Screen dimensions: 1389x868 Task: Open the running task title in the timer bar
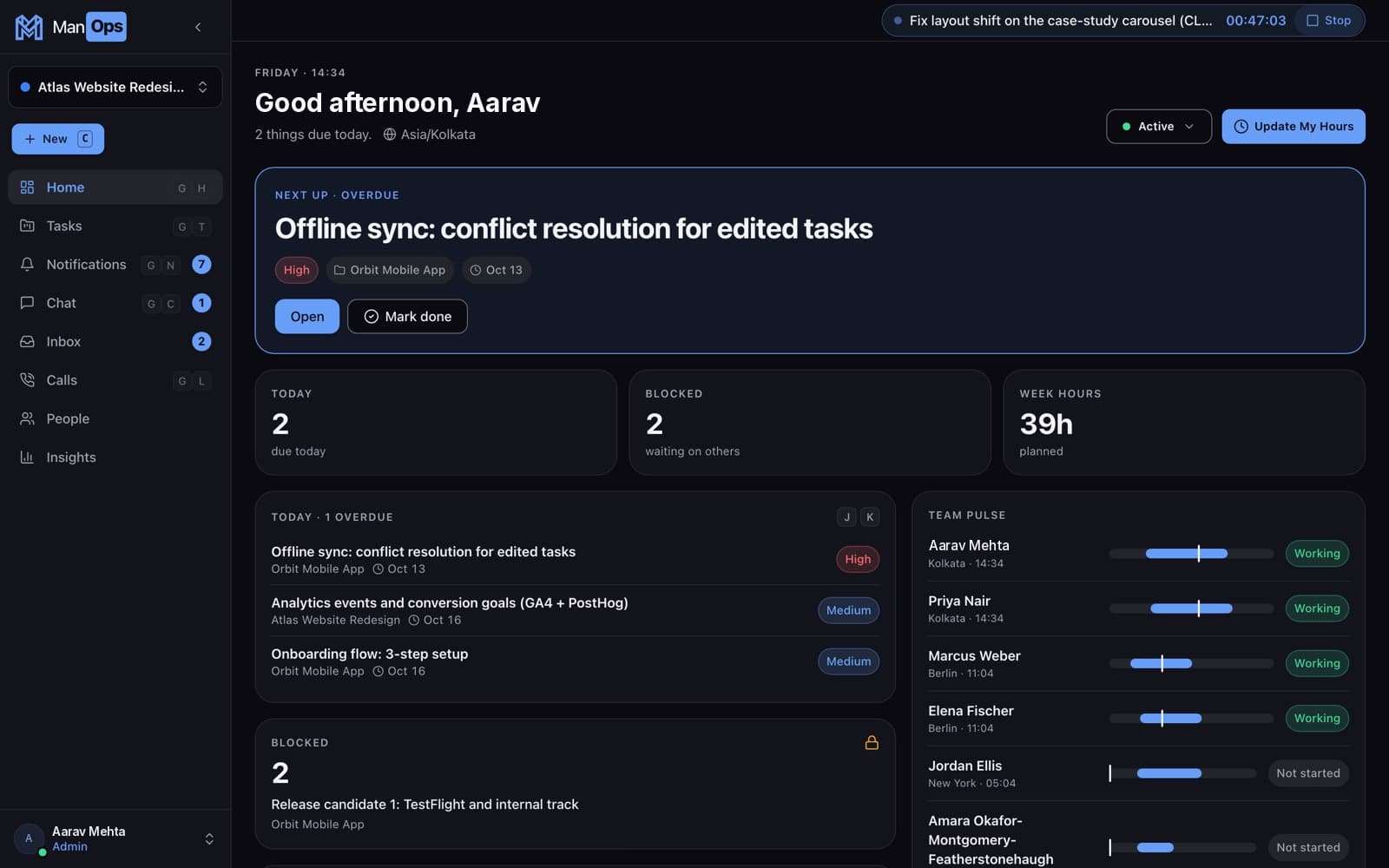(1060, 20)
